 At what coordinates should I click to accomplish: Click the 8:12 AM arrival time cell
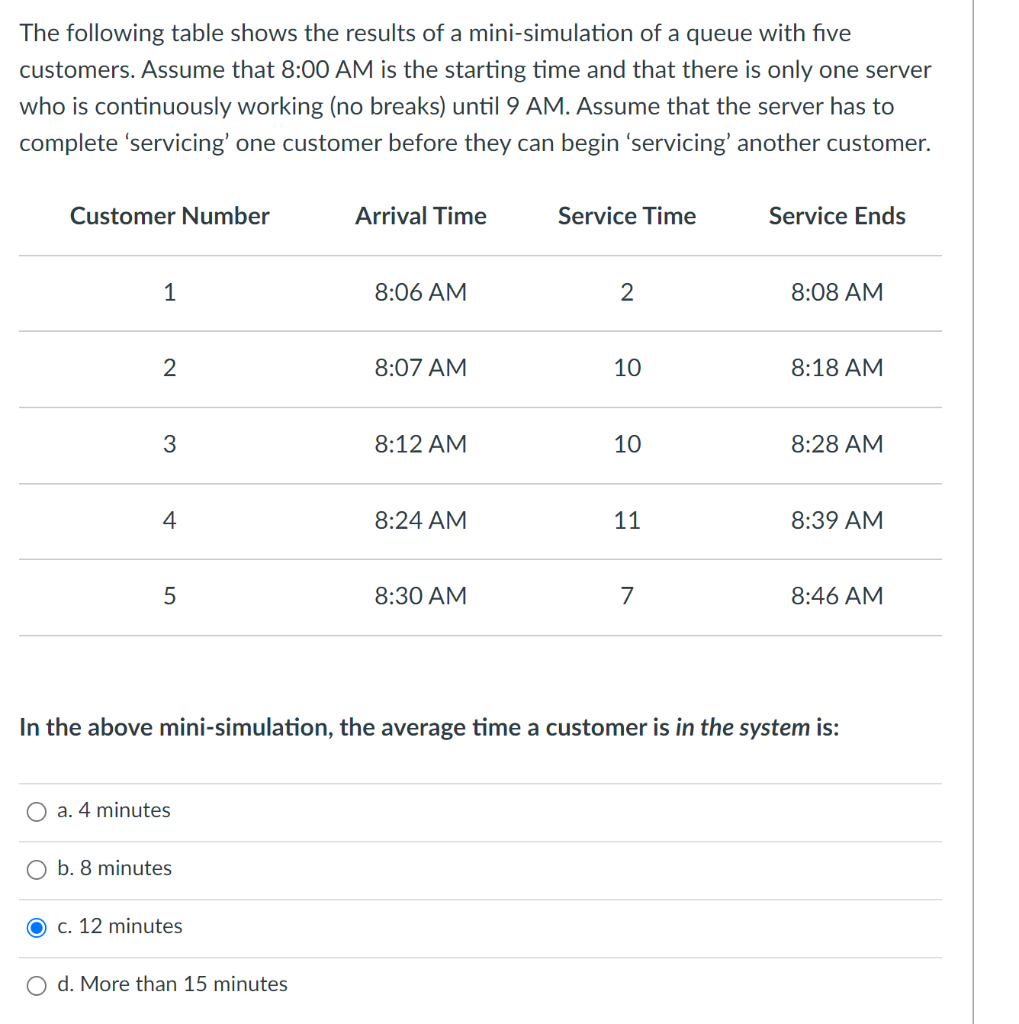[420, 444]
